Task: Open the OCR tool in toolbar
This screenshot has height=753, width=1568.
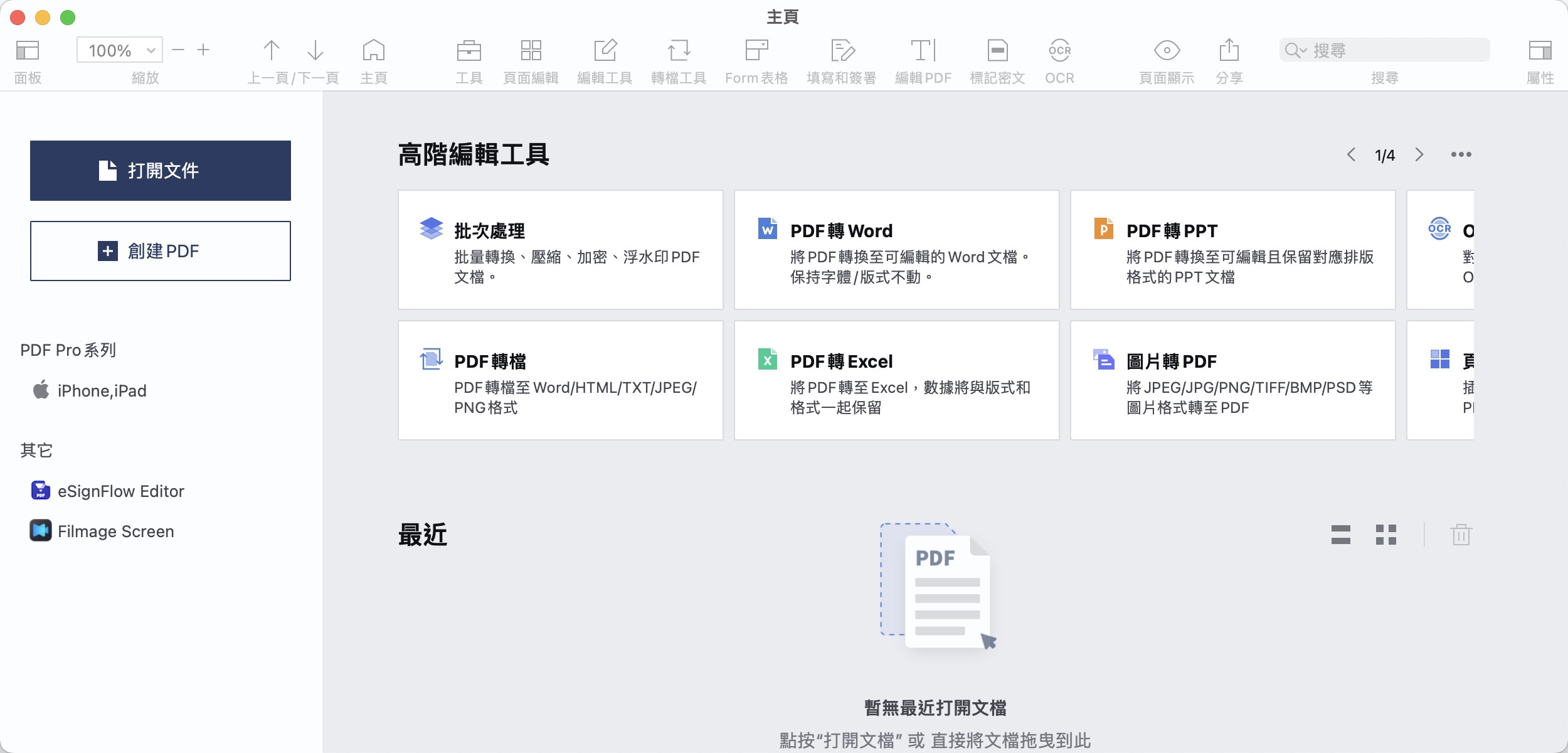Action: tap(1059, 51)
